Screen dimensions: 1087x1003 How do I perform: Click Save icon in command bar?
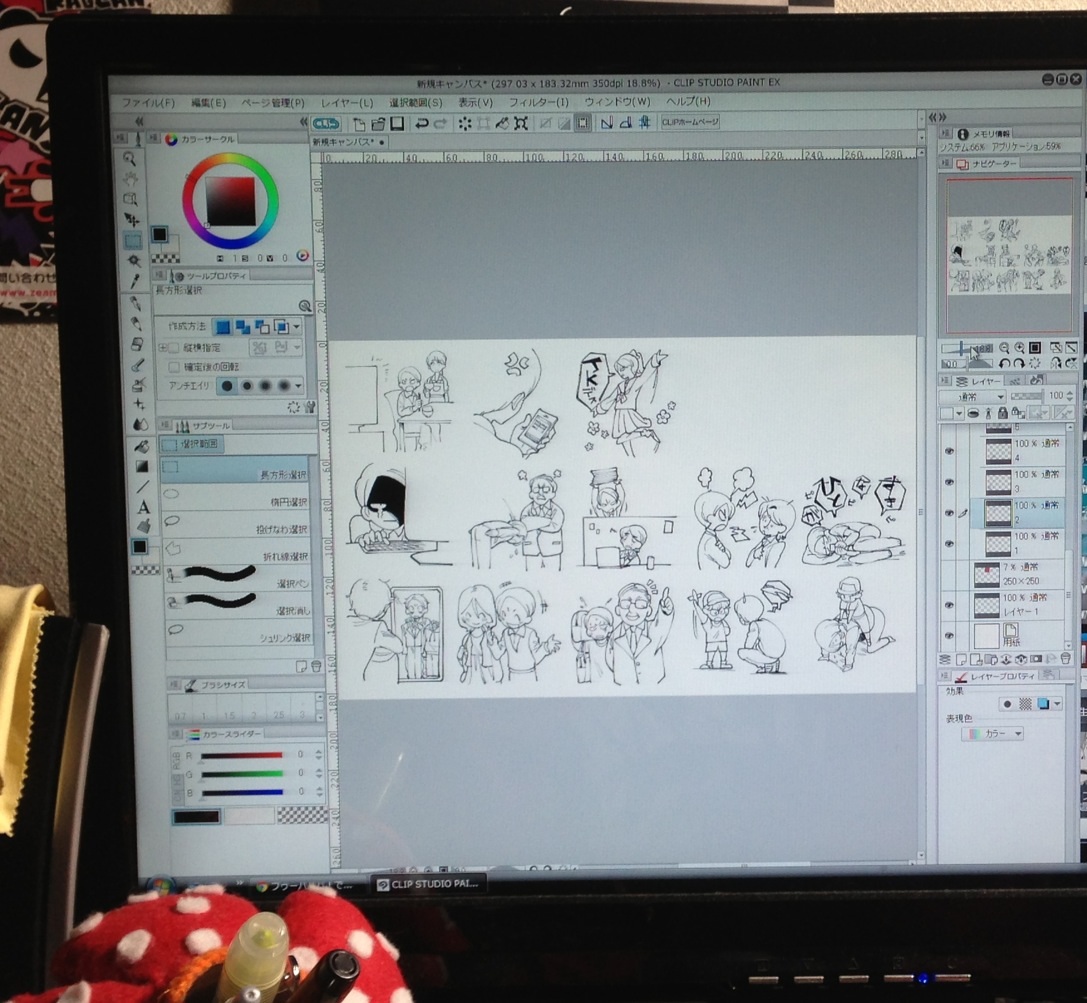[x=397, y=123]
